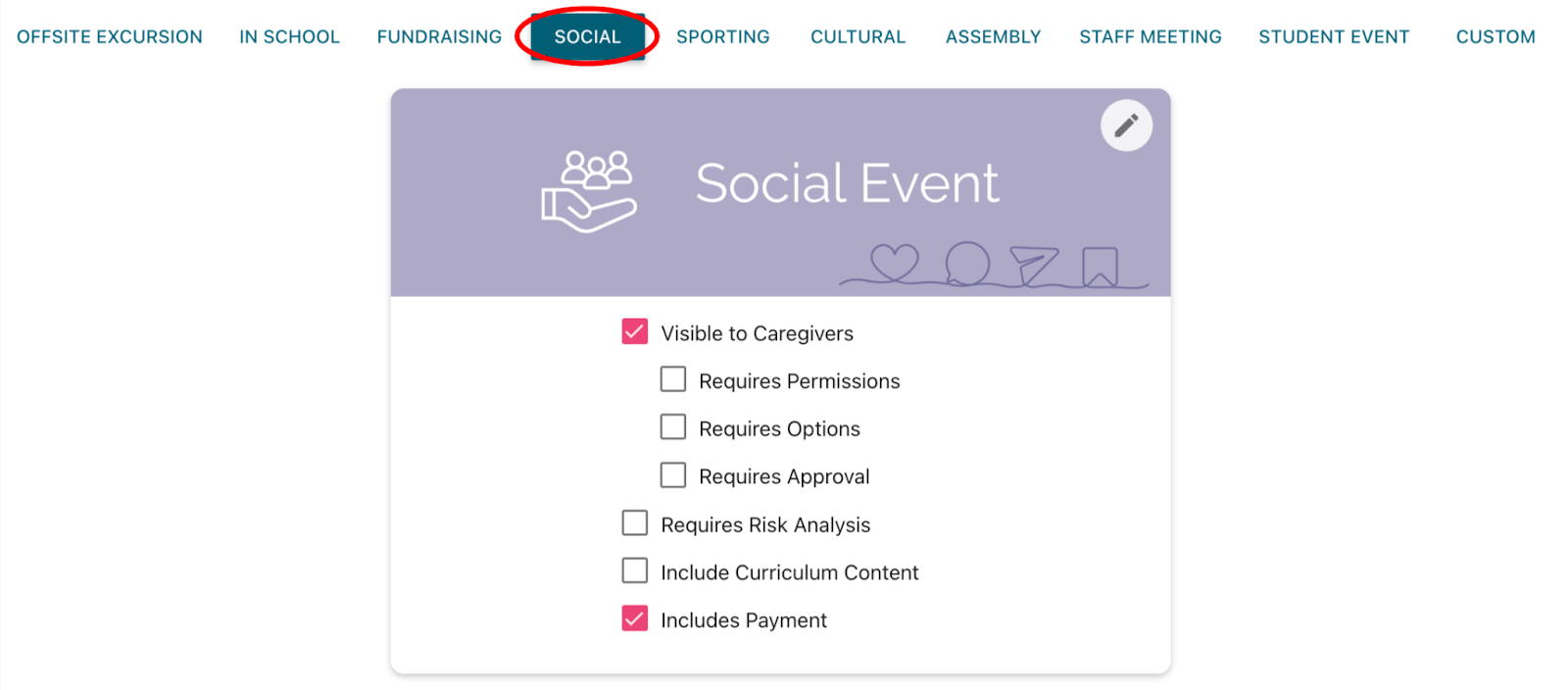
Task: Select the Fundraising tab
Action: (x=439, y=37)
